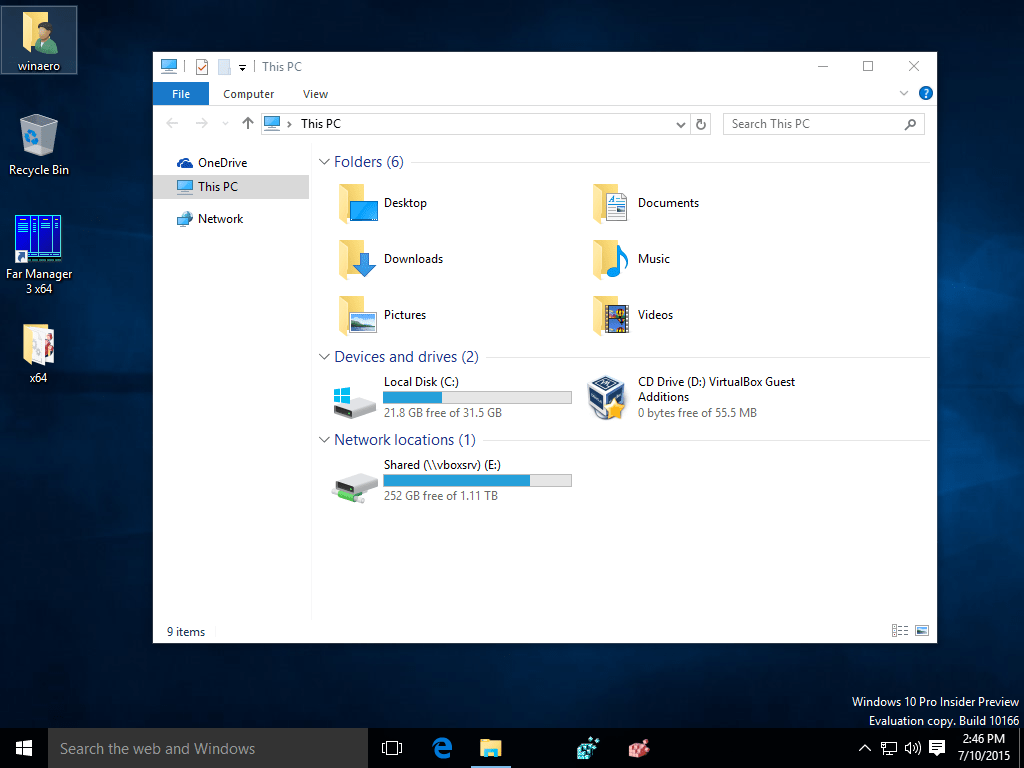
Task: Collapse the Devices and drives section
Action: tap(324, 356)
